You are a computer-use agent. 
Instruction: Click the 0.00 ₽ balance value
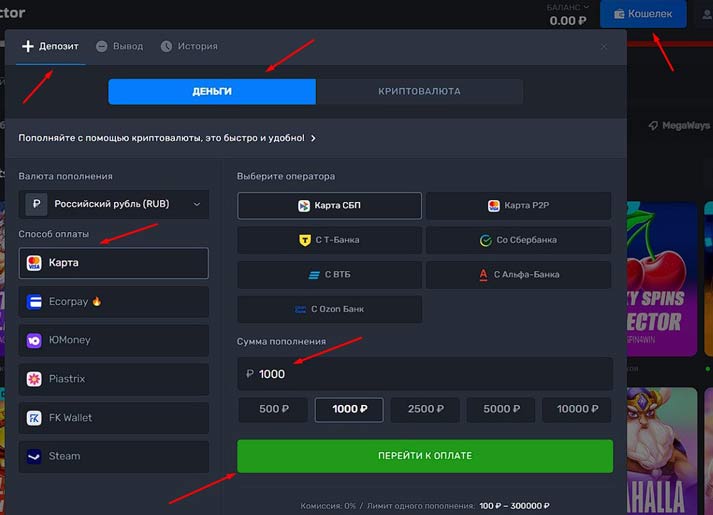567,21
